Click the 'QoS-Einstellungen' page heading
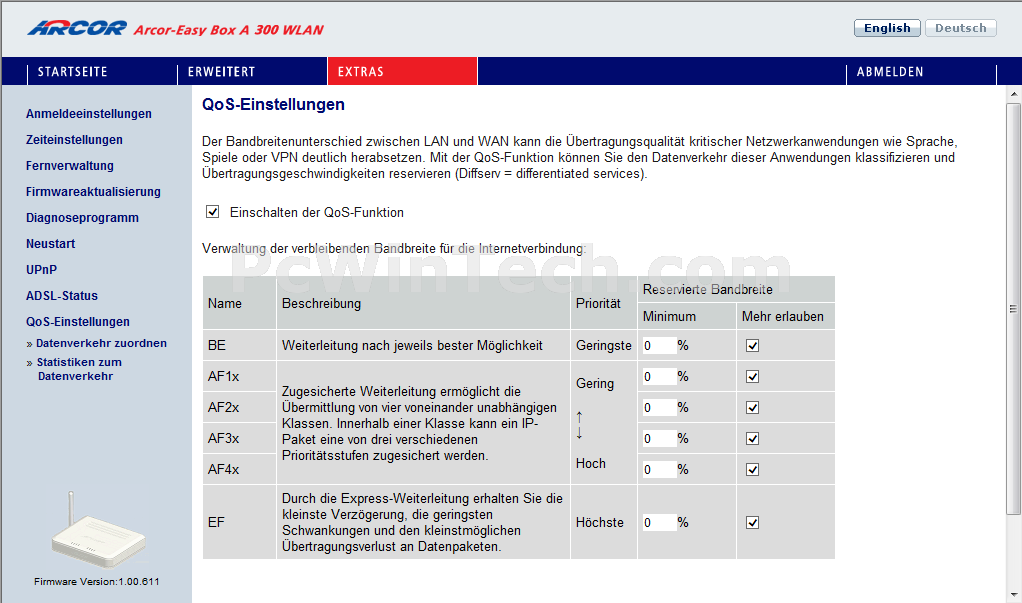 [273, 105]
